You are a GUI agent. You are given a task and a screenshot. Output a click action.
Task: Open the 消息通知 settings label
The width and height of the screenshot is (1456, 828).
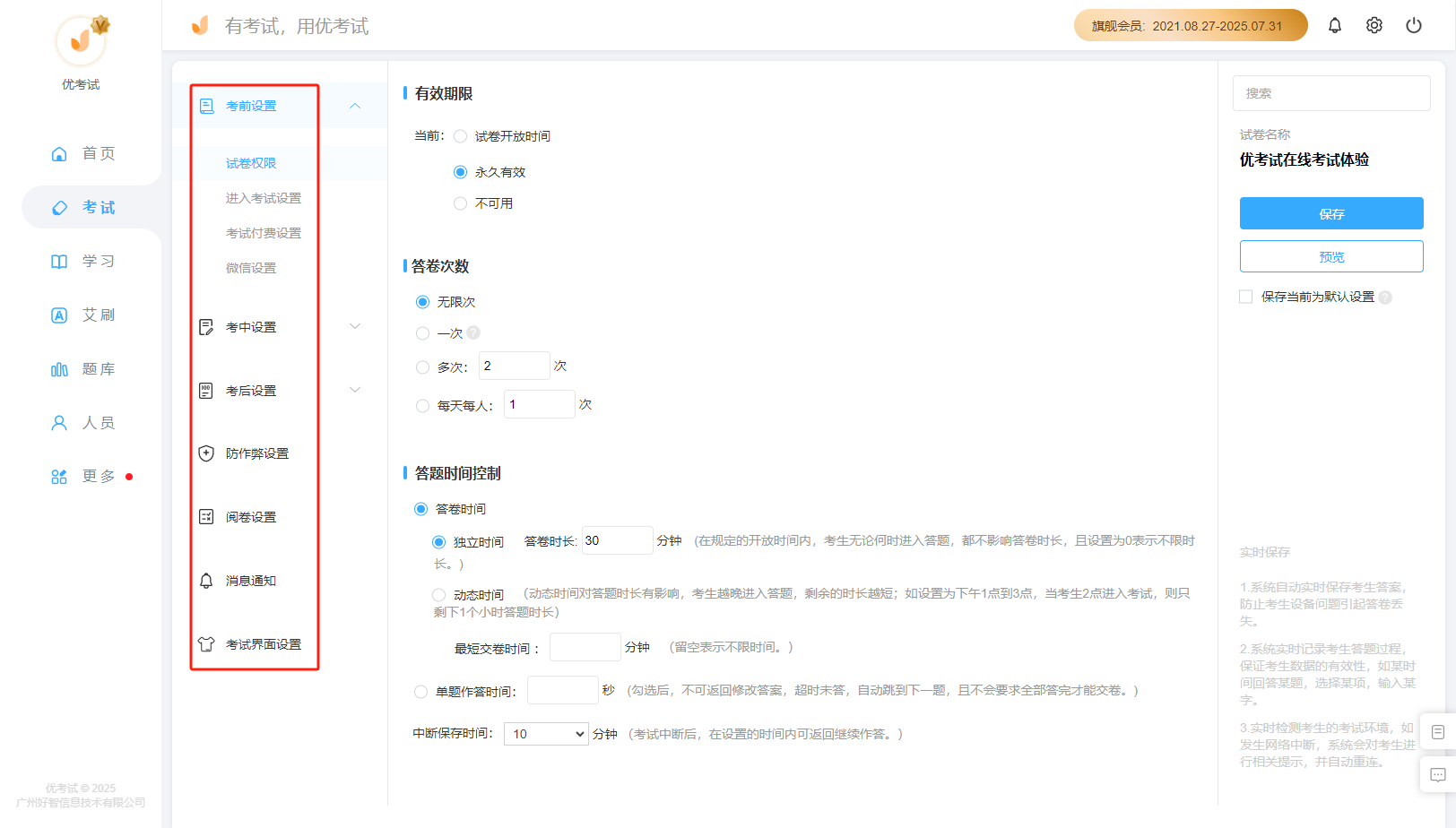click(x=251, y=581)
